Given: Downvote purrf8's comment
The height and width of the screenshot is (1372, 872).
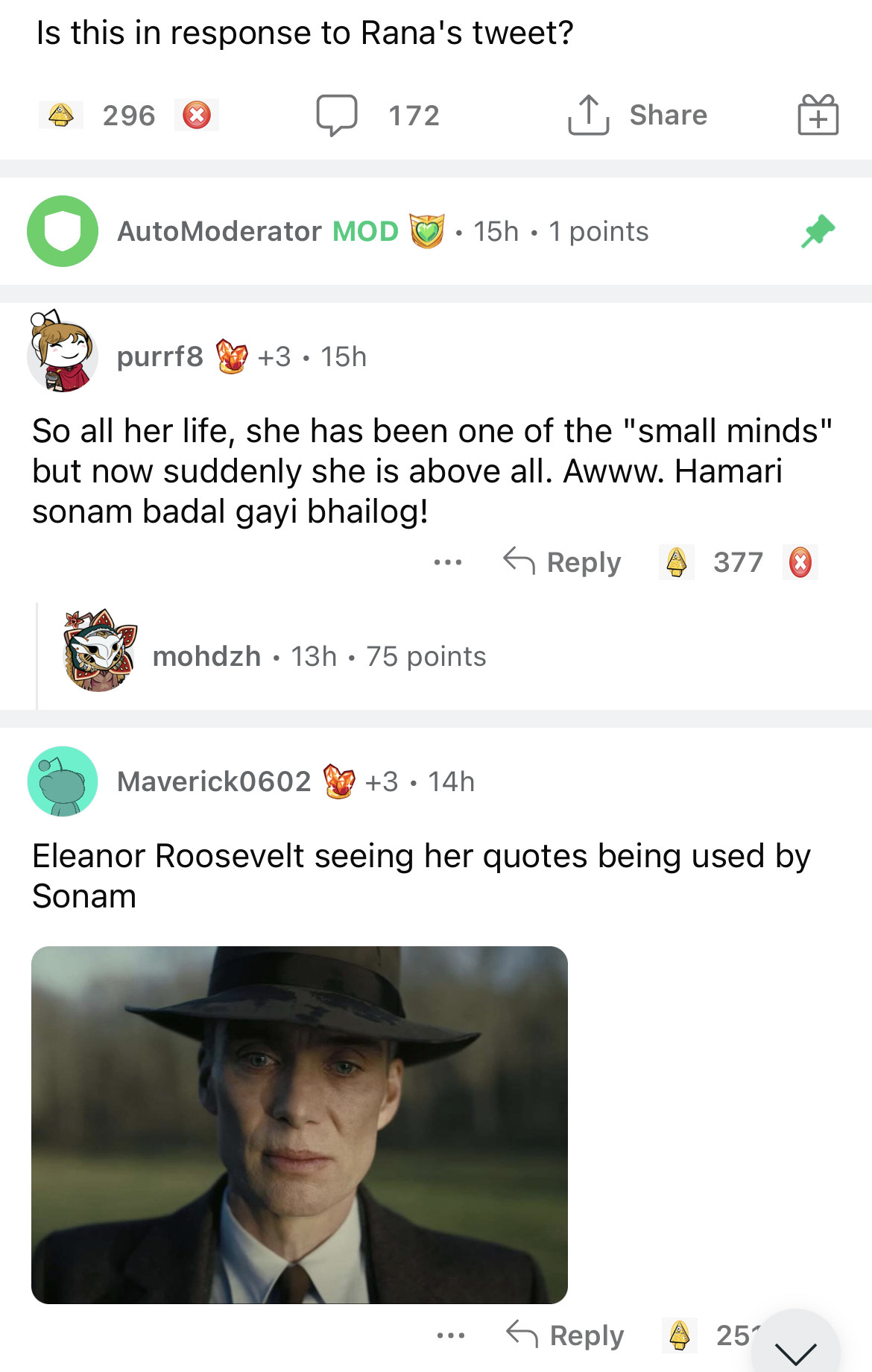Looking at the screenshot, I should (x=800, y=562).
